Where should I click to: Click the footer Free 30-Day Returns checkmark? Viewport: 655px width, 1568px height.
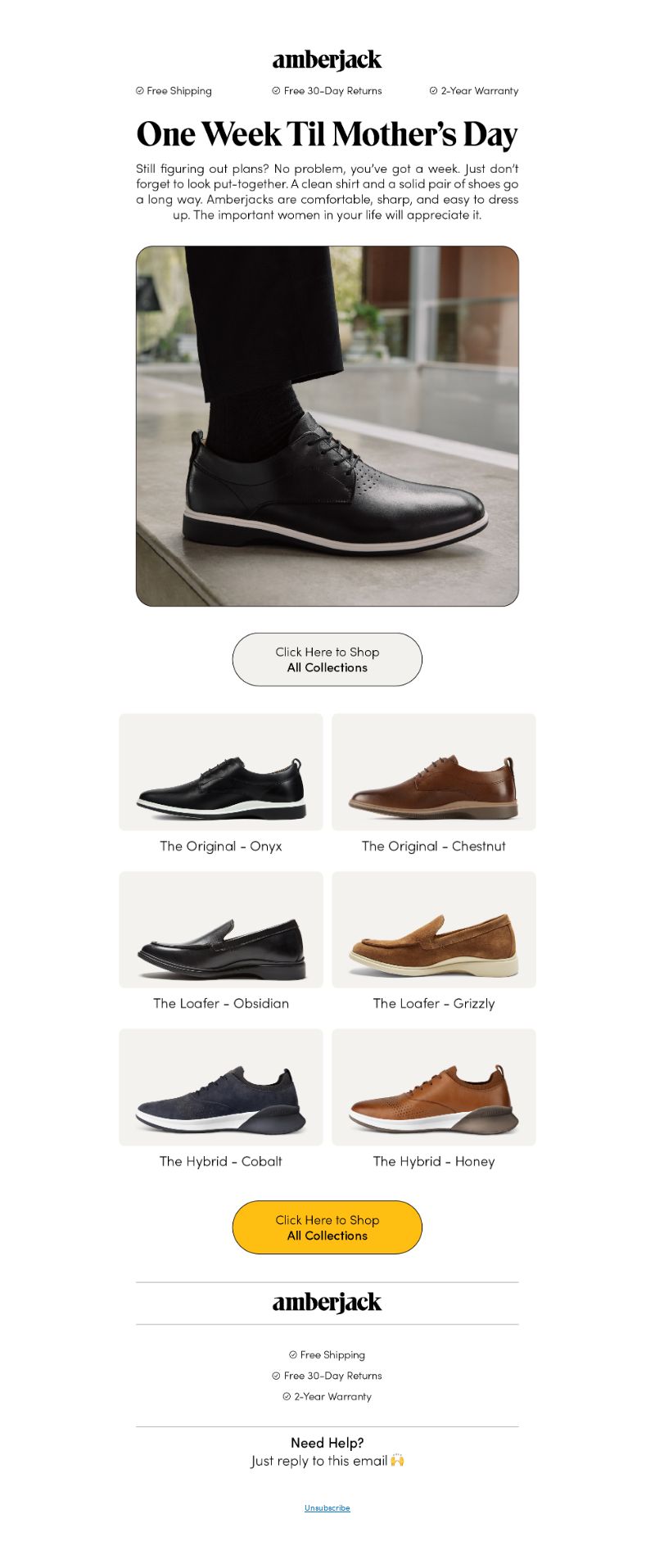click(276, 1376)
